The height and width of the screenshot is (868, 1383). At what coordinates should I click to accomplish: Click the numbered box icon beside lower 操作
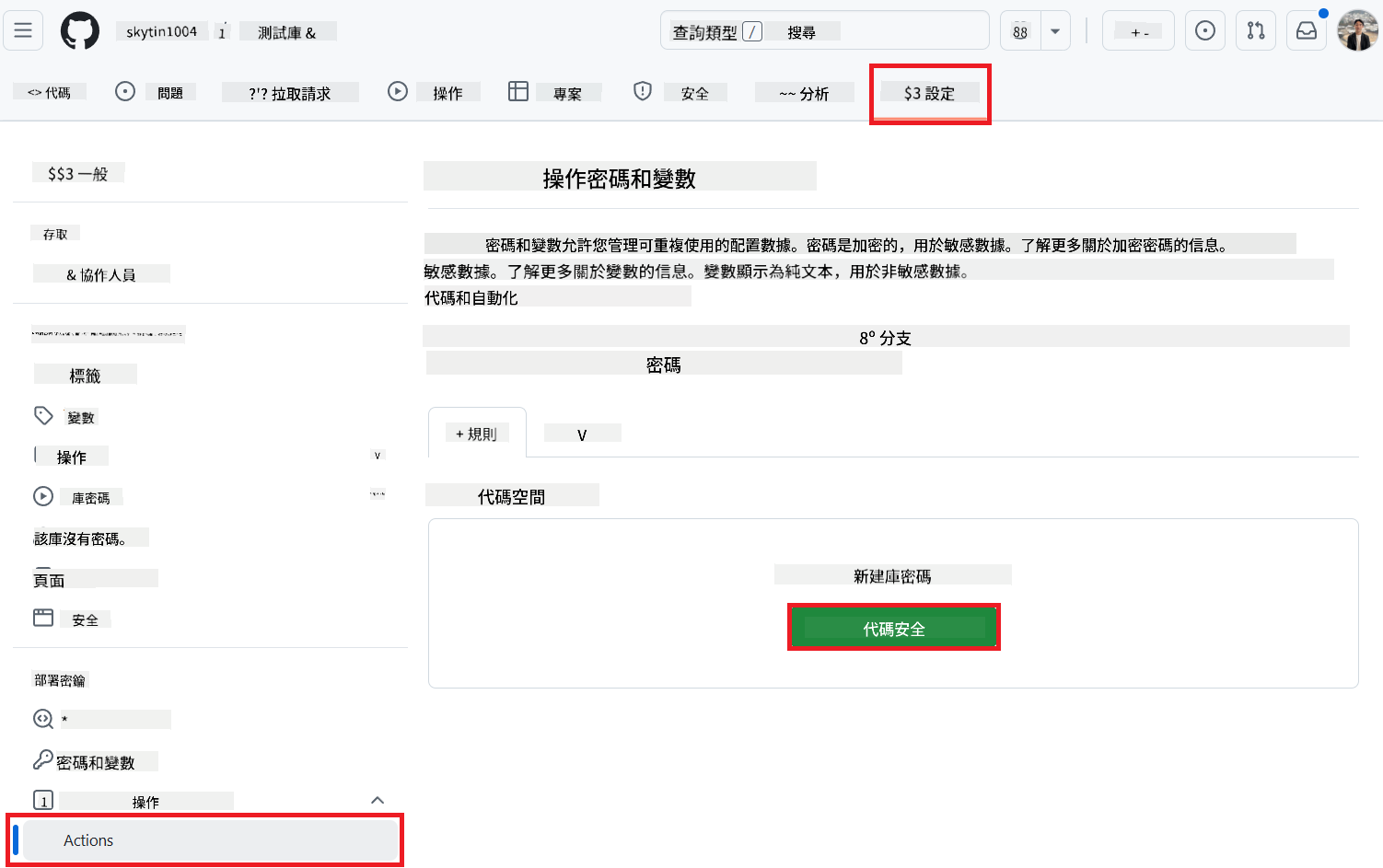(x=43, y=800)
